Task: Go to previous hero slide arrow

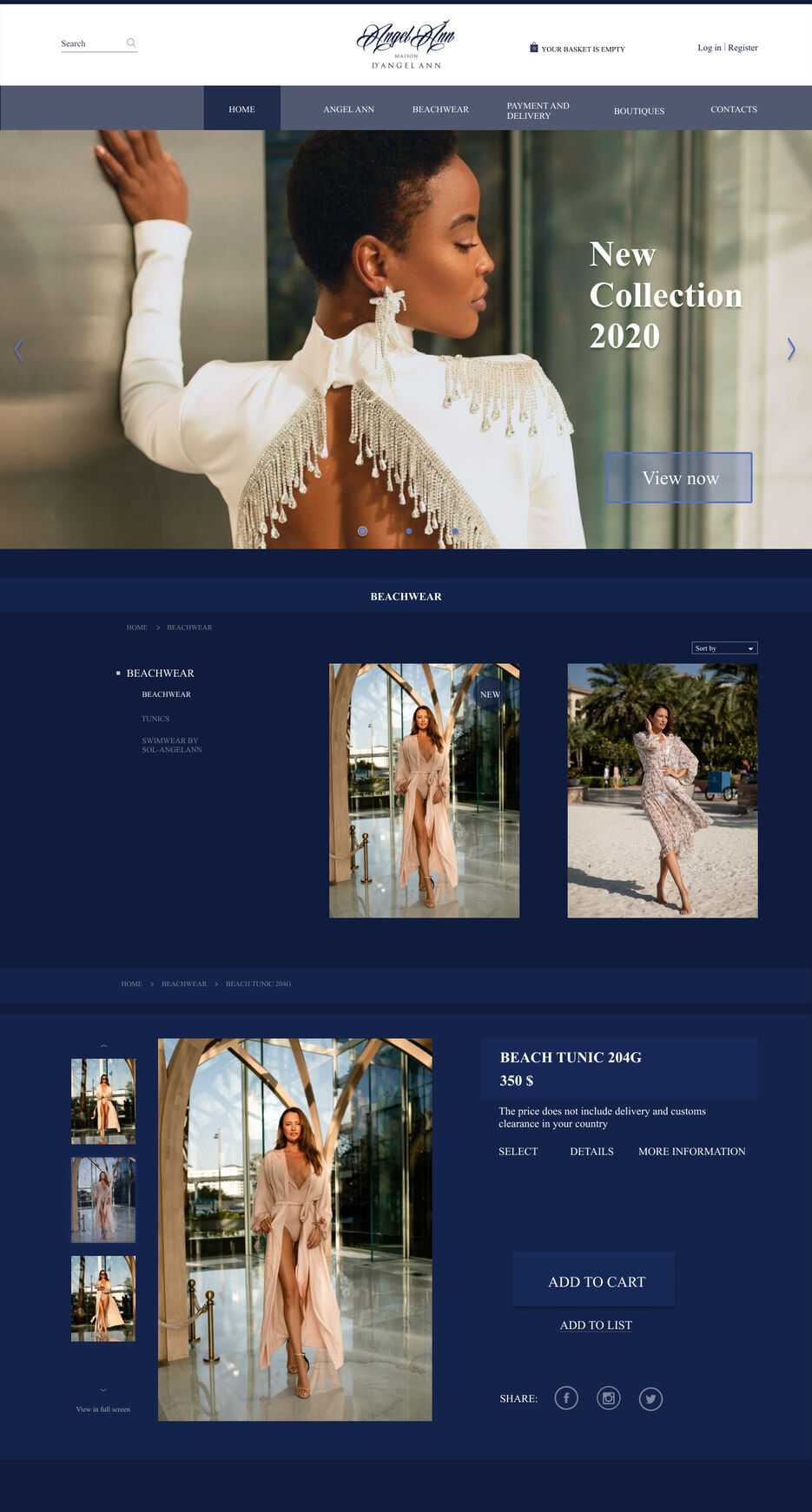Action: point(19,350)
